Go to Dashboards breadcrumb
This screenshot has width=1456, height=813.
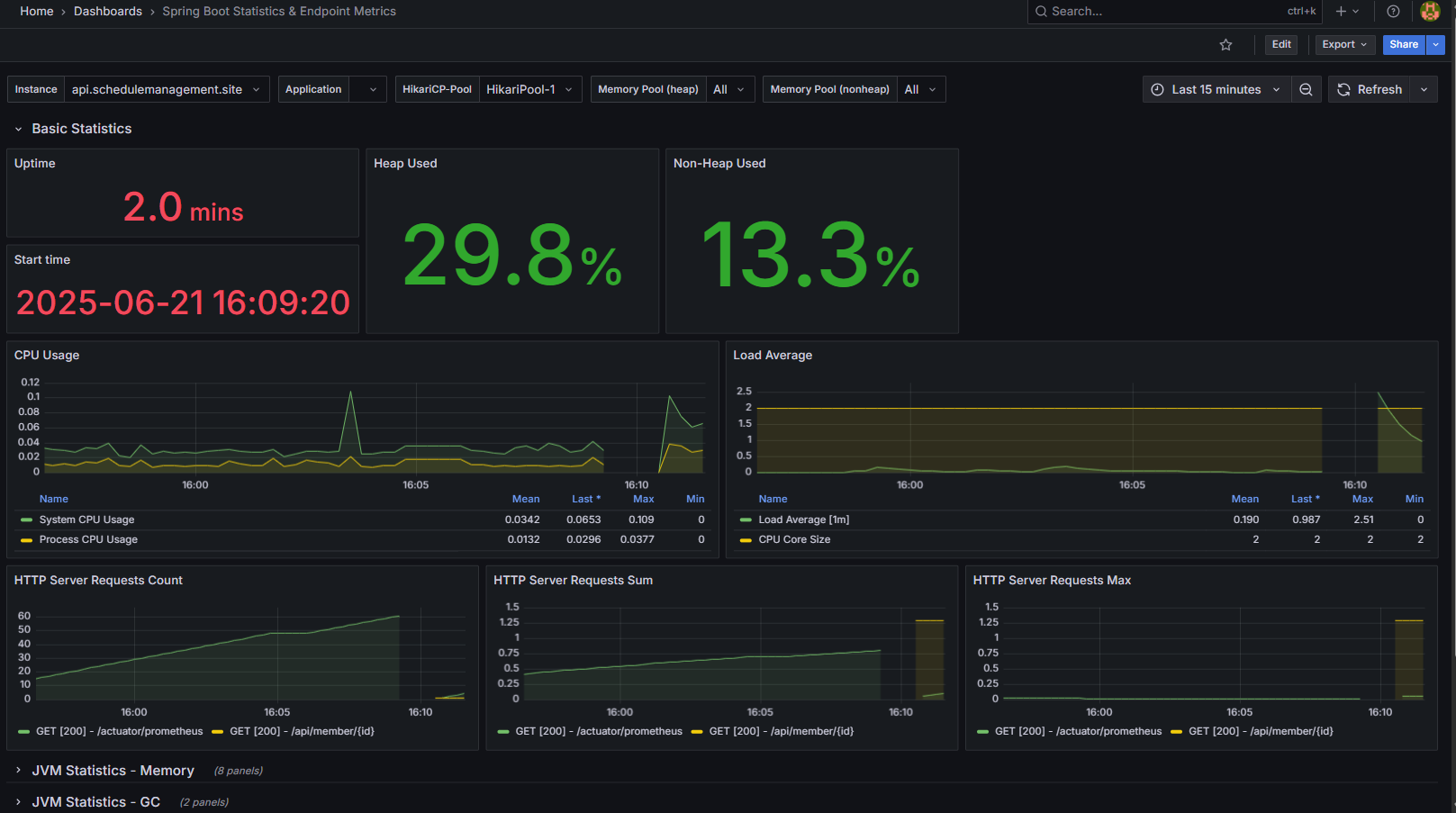108,12
